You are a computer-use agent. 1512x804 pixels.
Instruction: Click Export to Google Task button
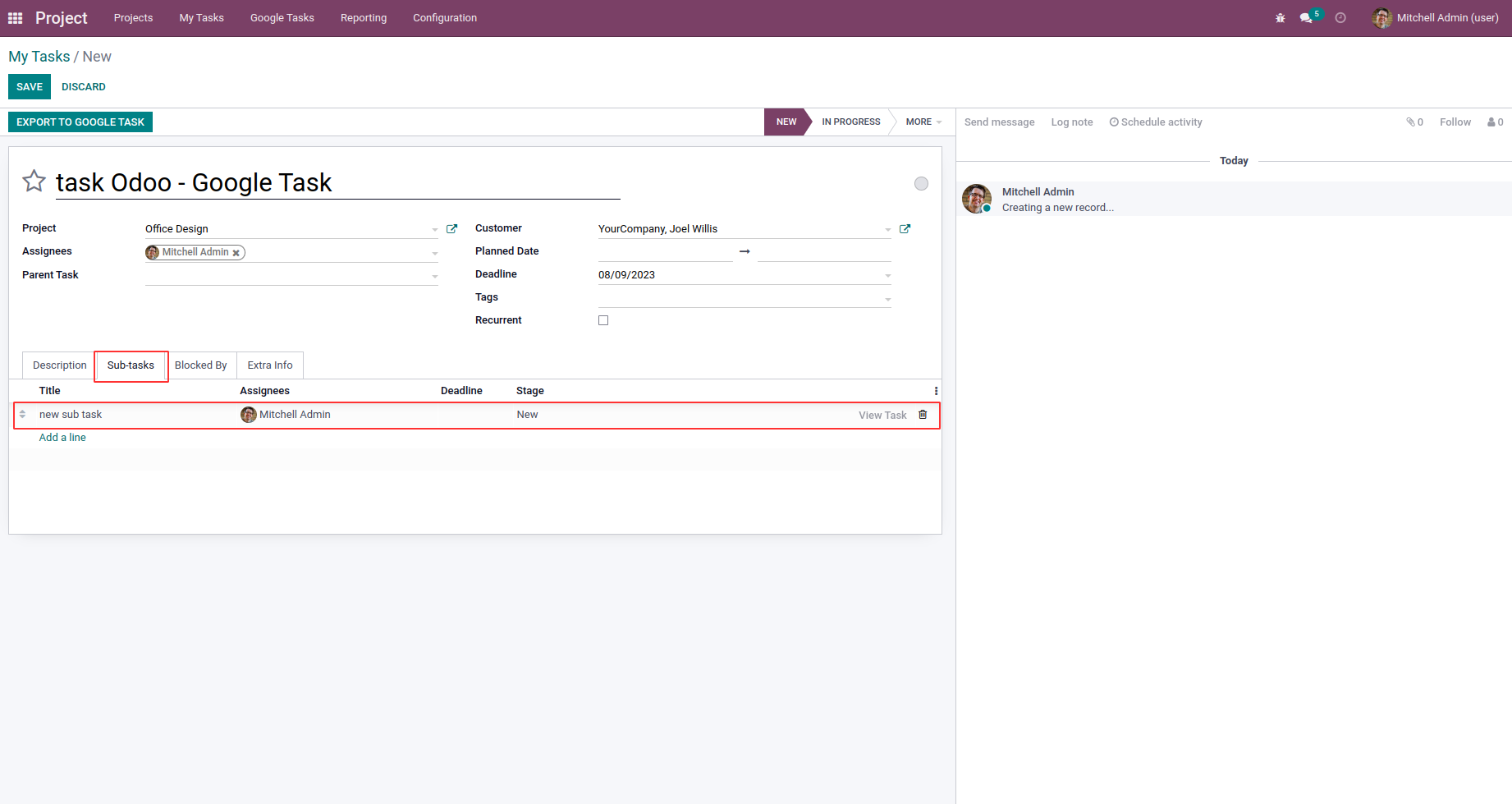click(x=80, y=122)
